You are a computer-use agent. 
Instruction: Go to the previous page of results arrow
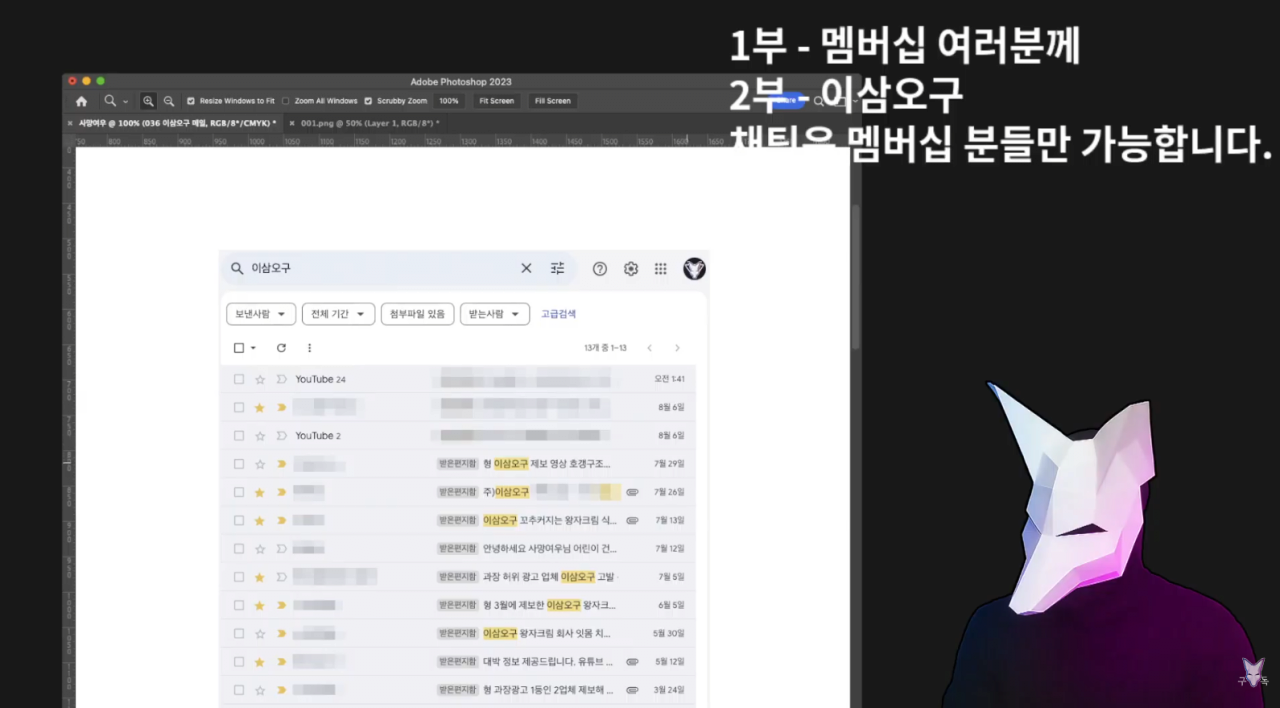pos(649,348)
